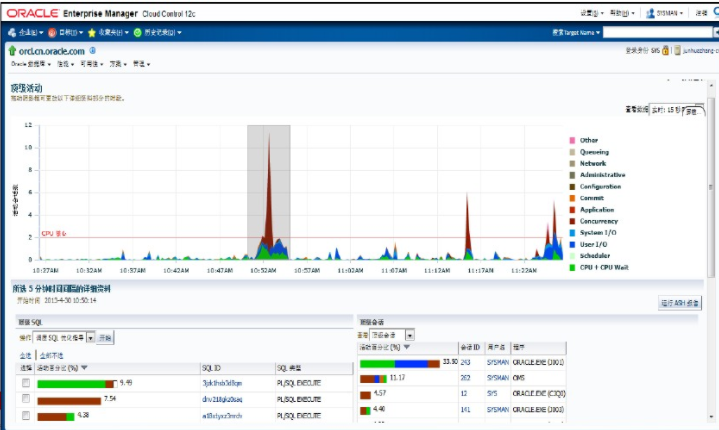
Task: Click the yellow Favorites star icon
Action: 92,33
